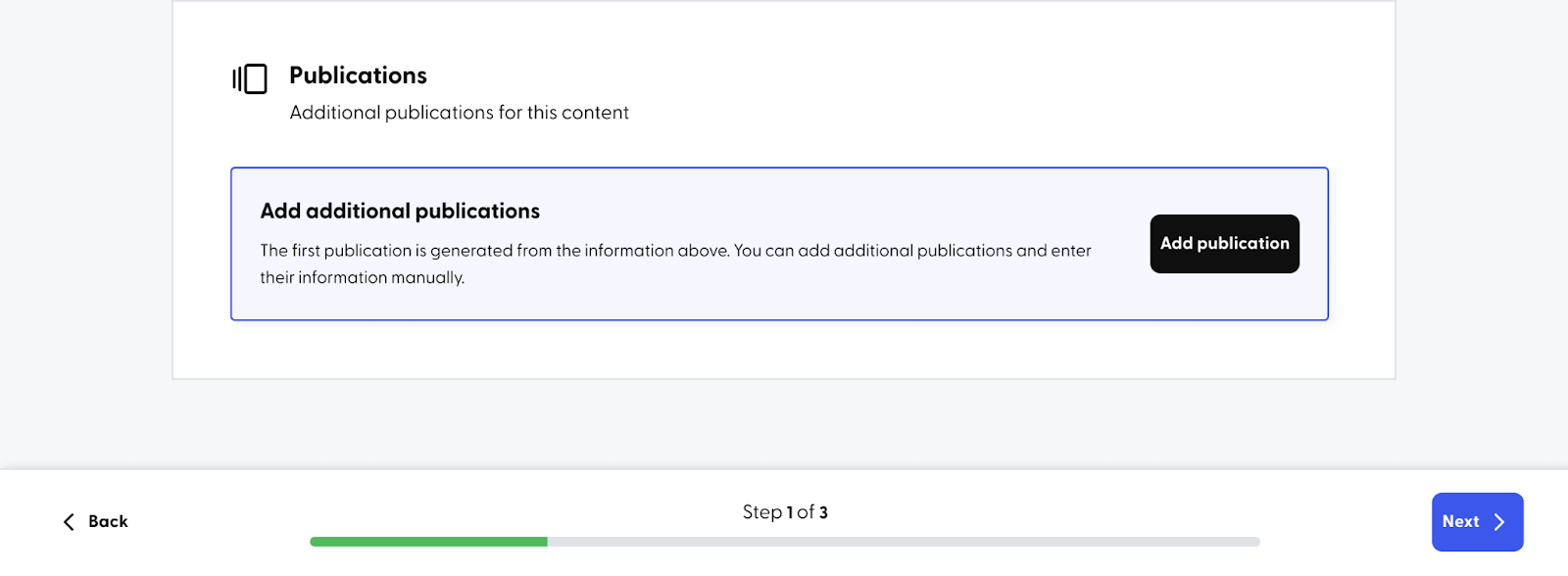Click the 'Add additional publications' heading

tap(400, 211)
